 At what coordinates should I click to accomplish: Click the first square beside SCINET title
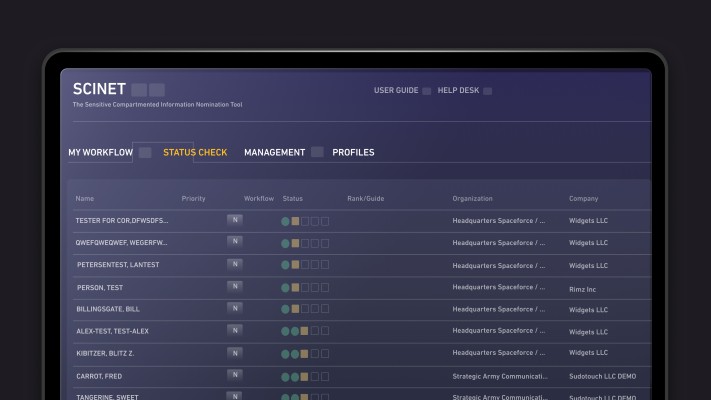(x=139, y=90)
